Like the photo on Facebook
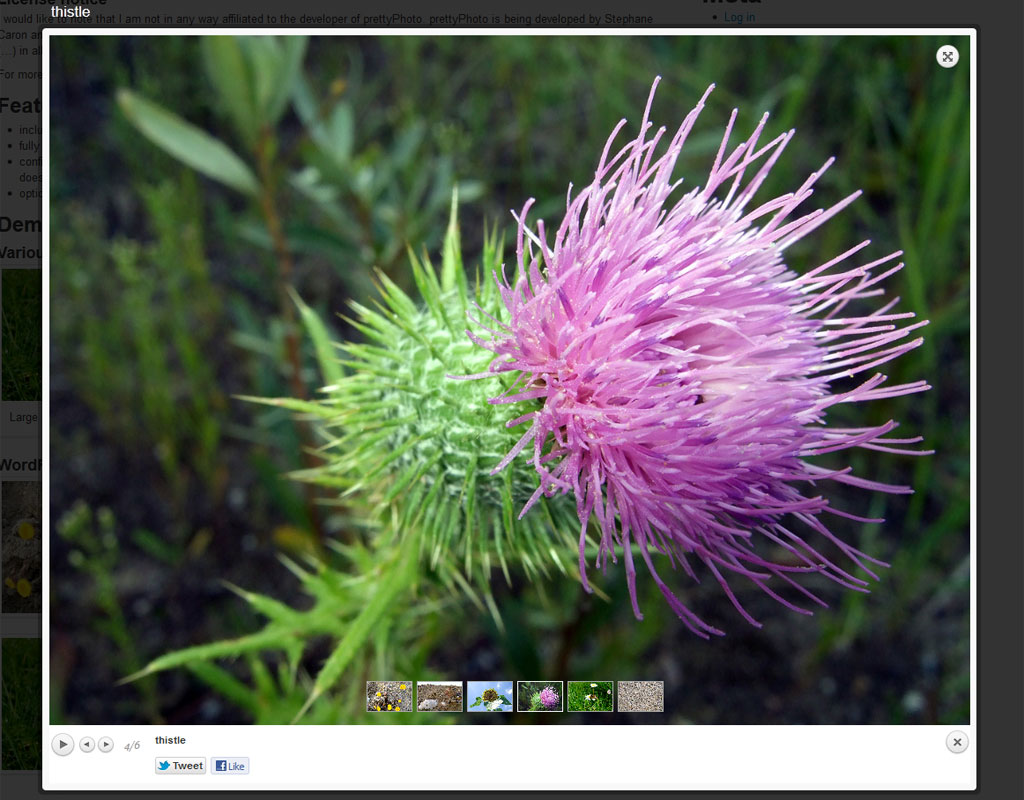1024x800 pixels. (x=230, y=766)
